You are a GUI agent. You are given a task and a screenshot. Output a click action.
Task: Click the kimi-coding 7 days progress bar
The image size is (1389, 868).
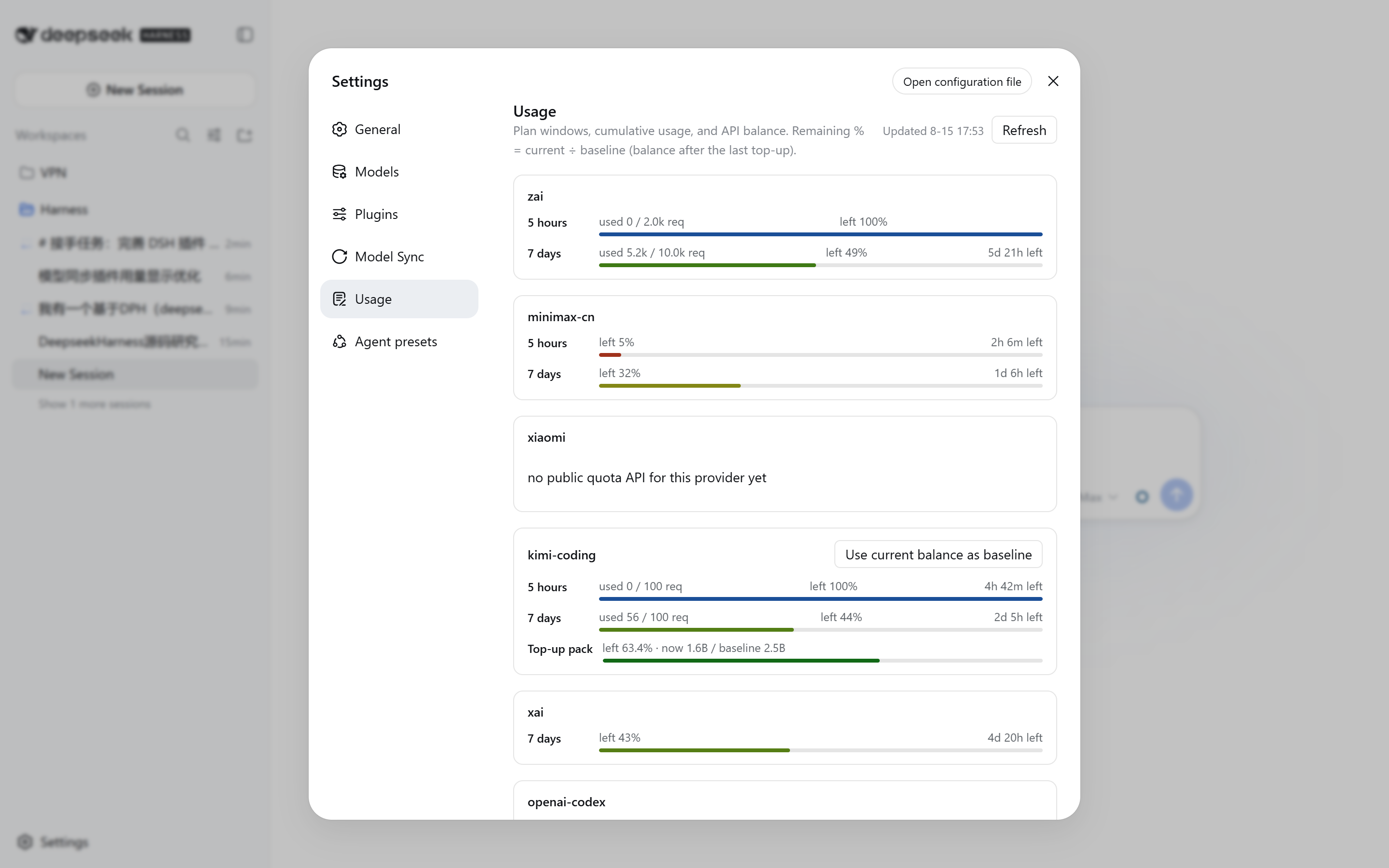click(821, 630)
